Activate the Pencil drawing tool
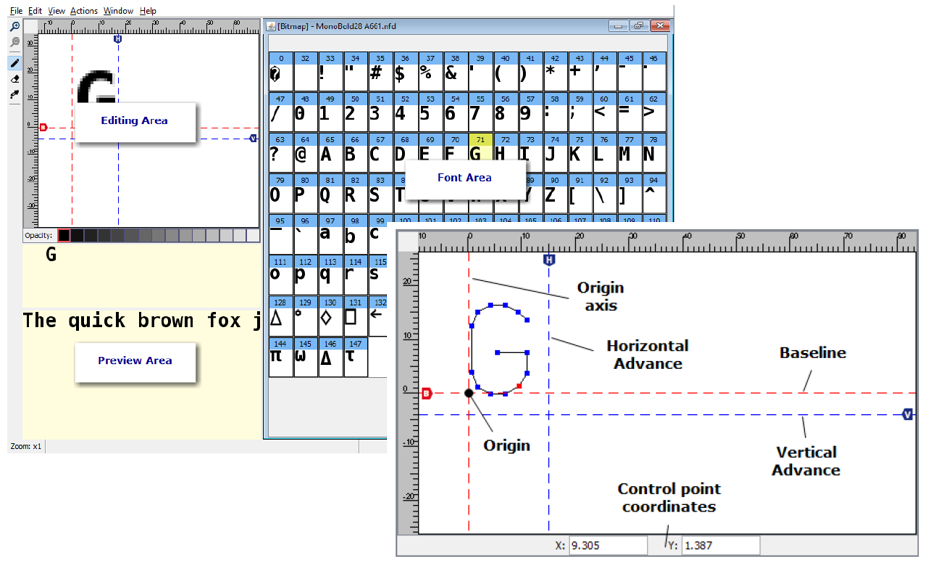926x564 pixels. coord(15,62)
